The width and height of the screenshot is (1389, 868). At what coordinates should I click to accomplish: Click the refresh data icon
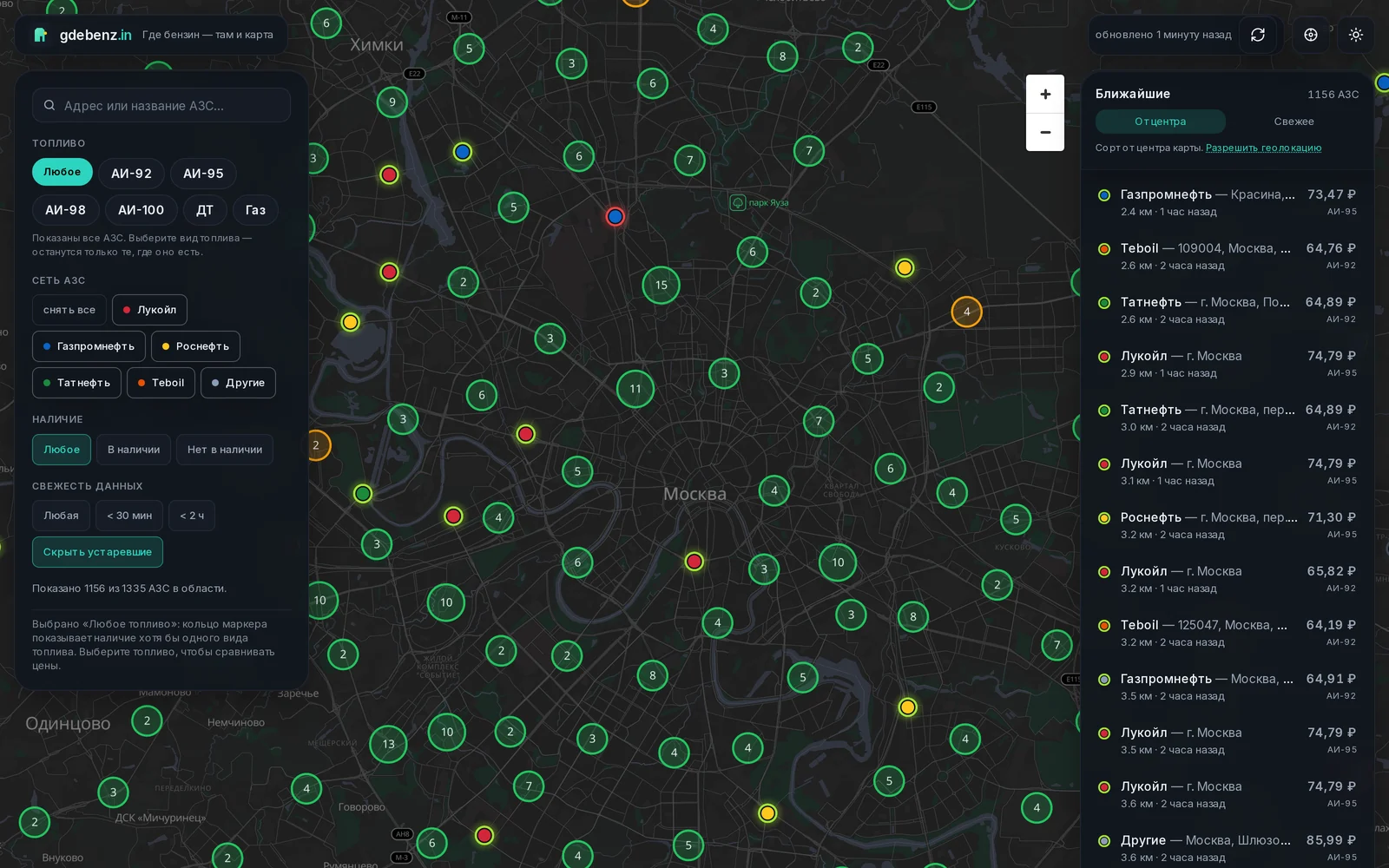click(x=1257, y=35)
